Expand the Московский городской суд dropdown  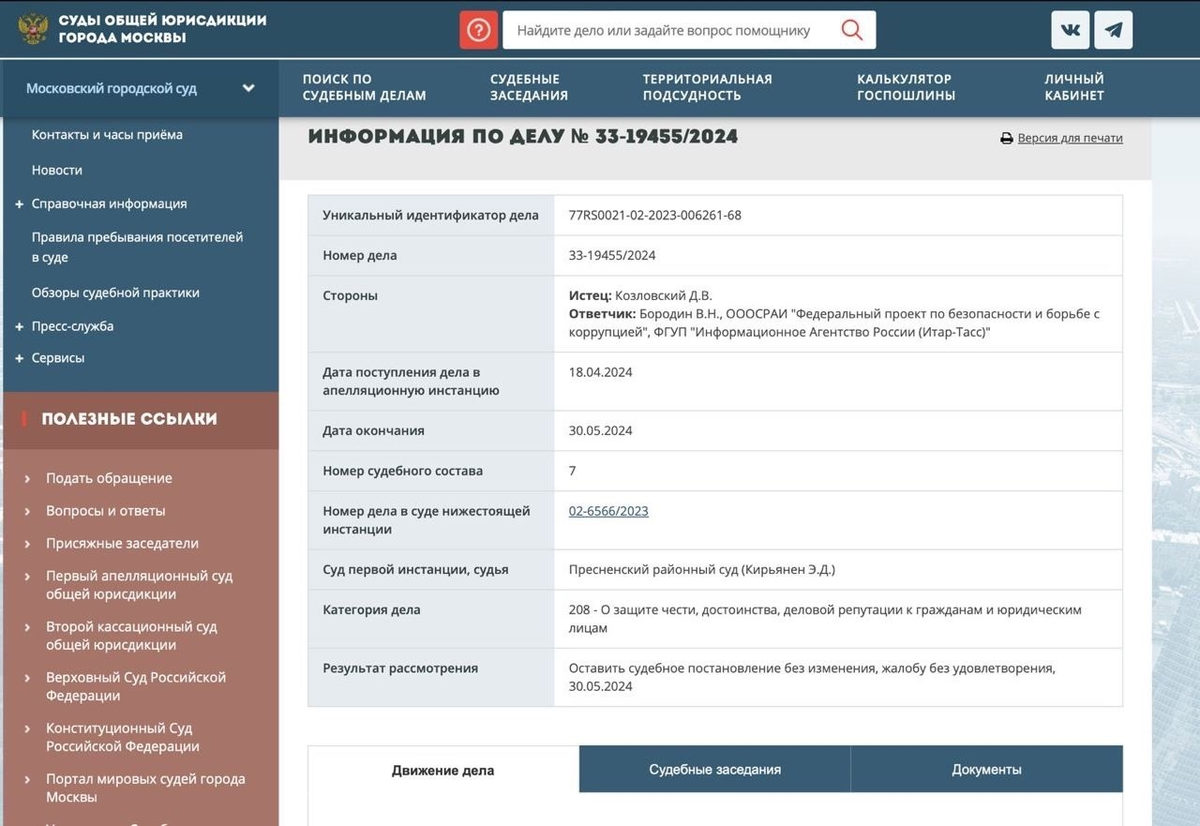(248, 88)
